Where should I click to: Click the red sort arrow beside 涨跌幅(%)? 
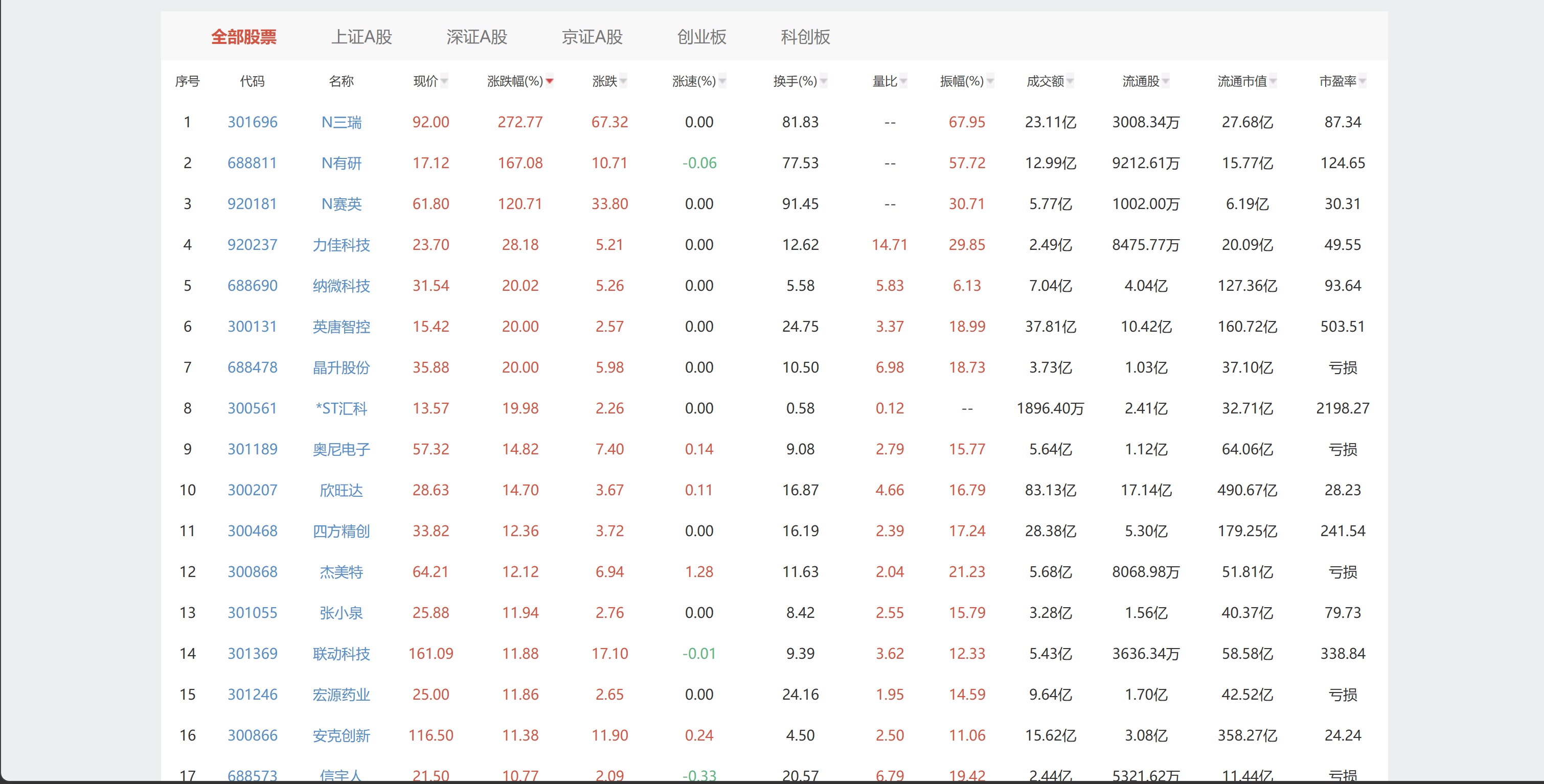[550, 81]
